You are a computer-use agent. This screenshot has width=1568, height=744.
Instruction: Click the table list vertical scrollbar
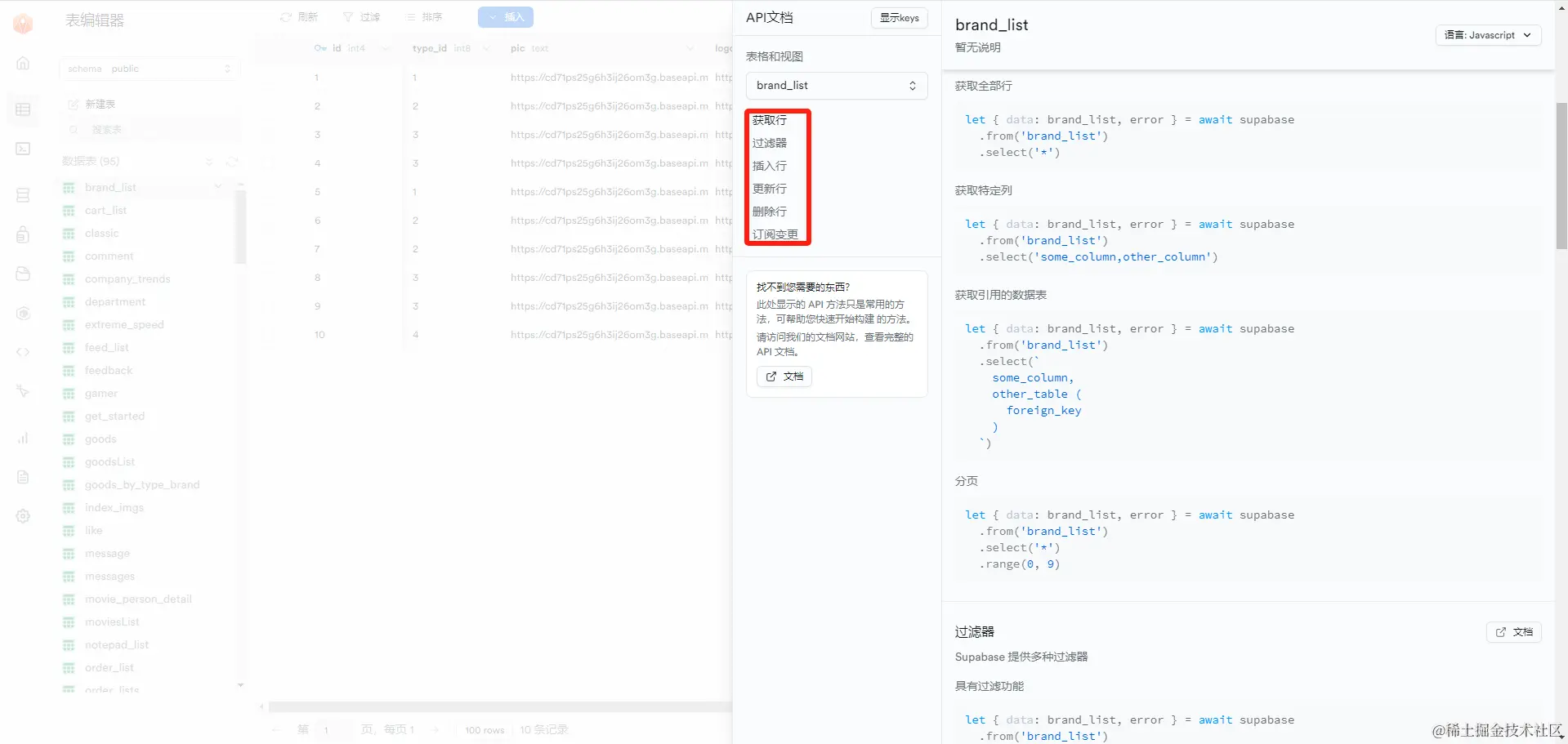tap(240, 227)
